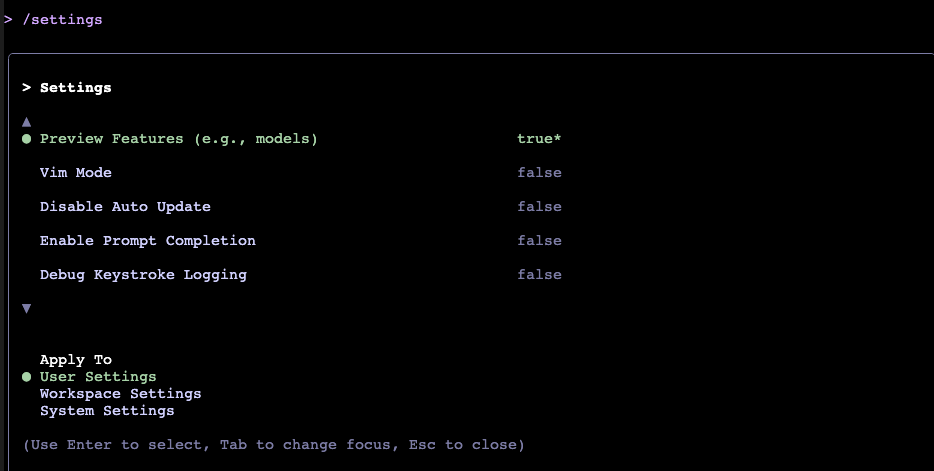The height and width of the screenshot is (471, 934).
Task: Select Debug Keystroke Logging setting label
Action: point(143,275)
